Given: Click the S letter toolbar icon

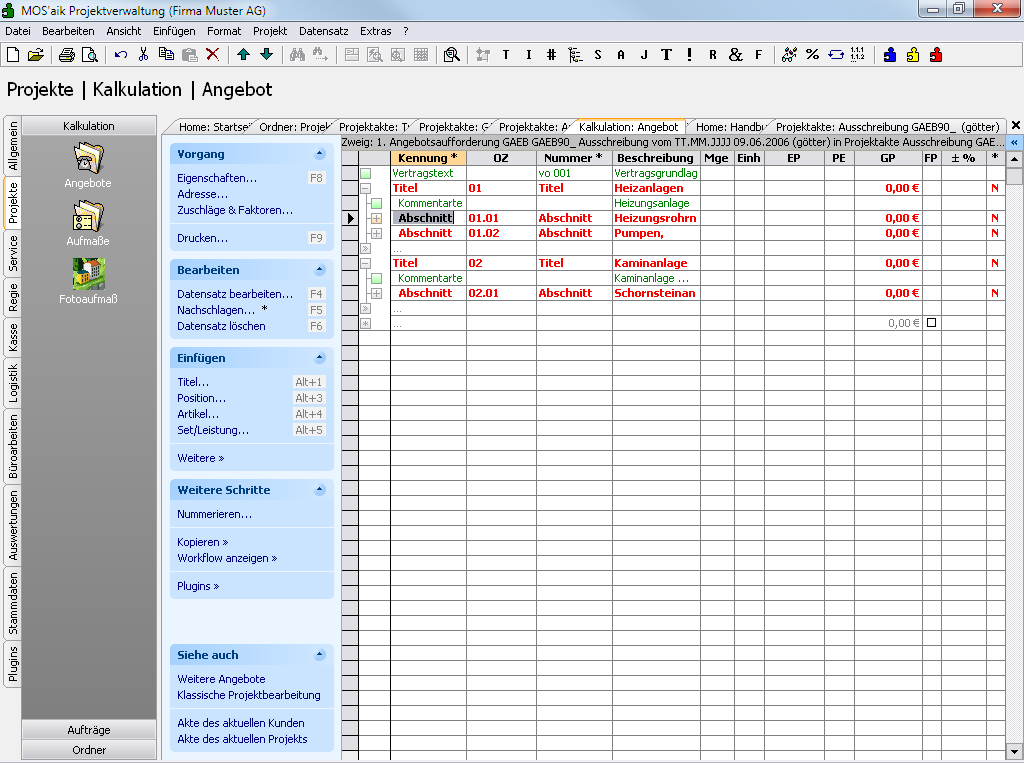Looking at the screenshot, I should (x=598, y=55).
